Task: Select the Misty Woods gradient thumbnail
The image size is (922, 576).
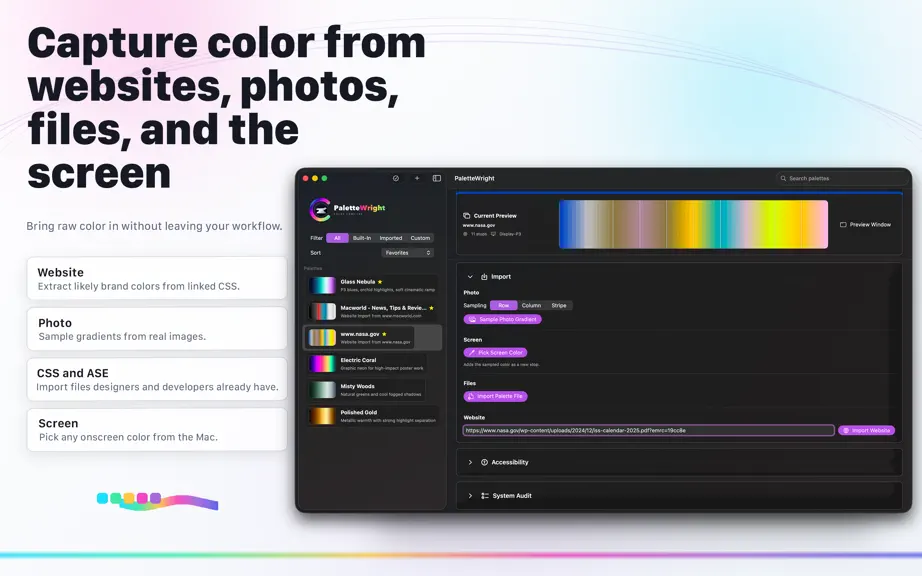Action: coord(322,390)
